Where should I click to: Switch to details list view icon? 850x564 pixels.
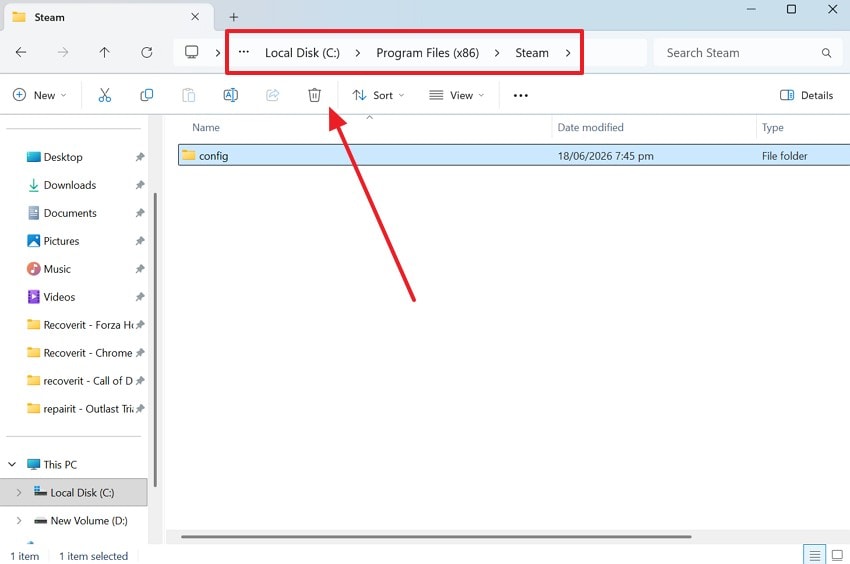point(814,555)
